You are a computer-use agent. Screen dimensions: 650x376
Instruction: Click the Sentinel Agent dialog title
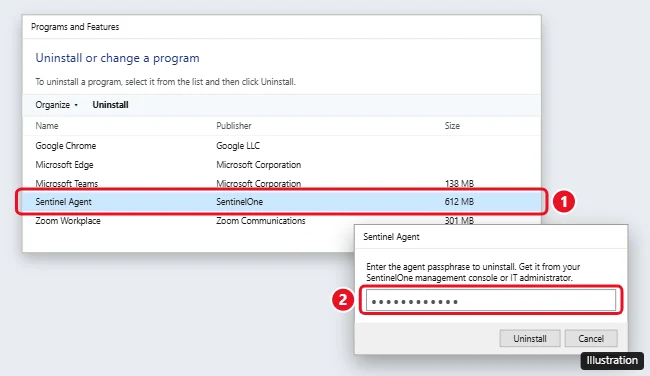pyautogui.click(x=391, y=237)
